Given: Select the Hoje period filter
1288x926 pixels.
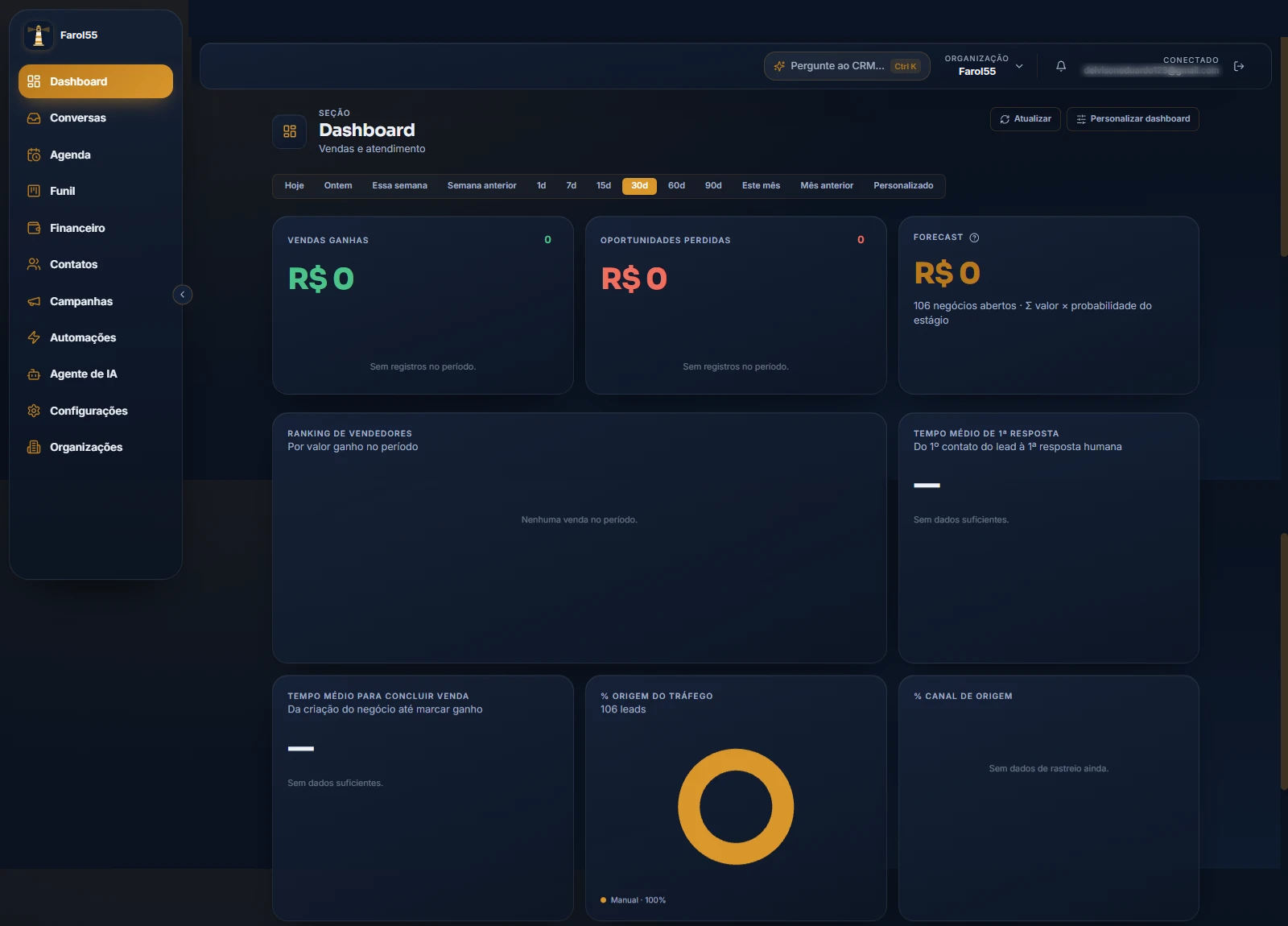Looking at the screenshot, I should [x=295, y=186].
